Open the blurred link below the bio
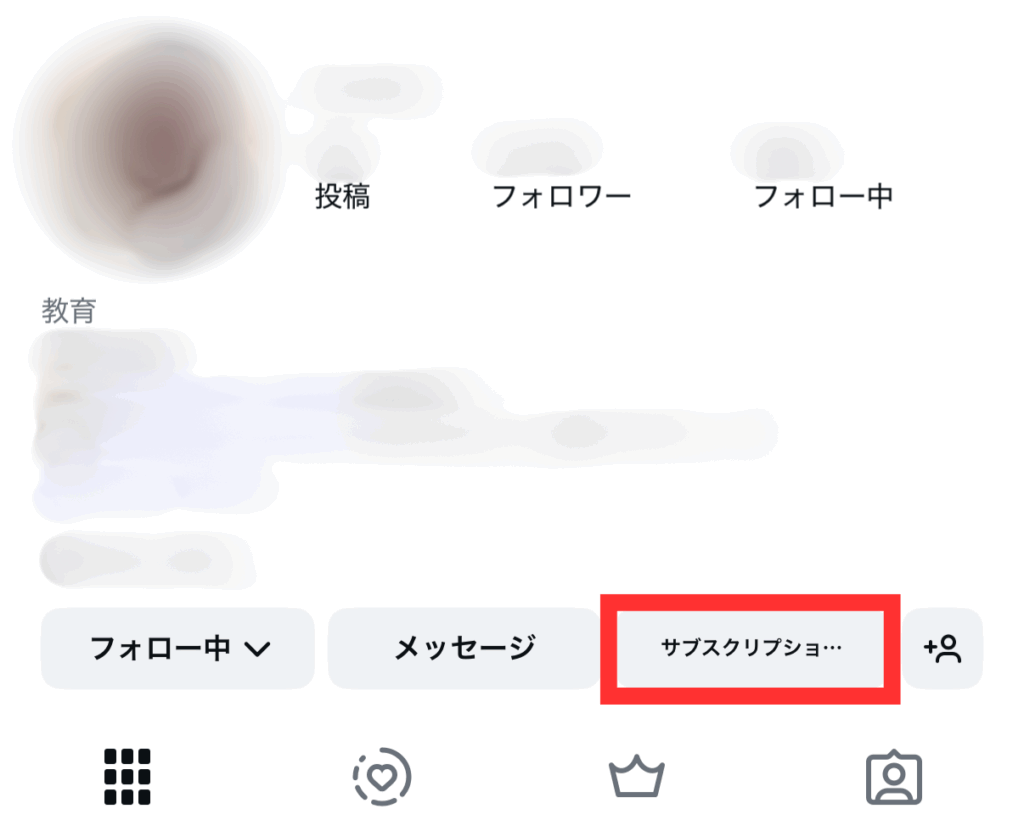The height and width of the screenshot is (837, 1024). click(x=148, y=560)
